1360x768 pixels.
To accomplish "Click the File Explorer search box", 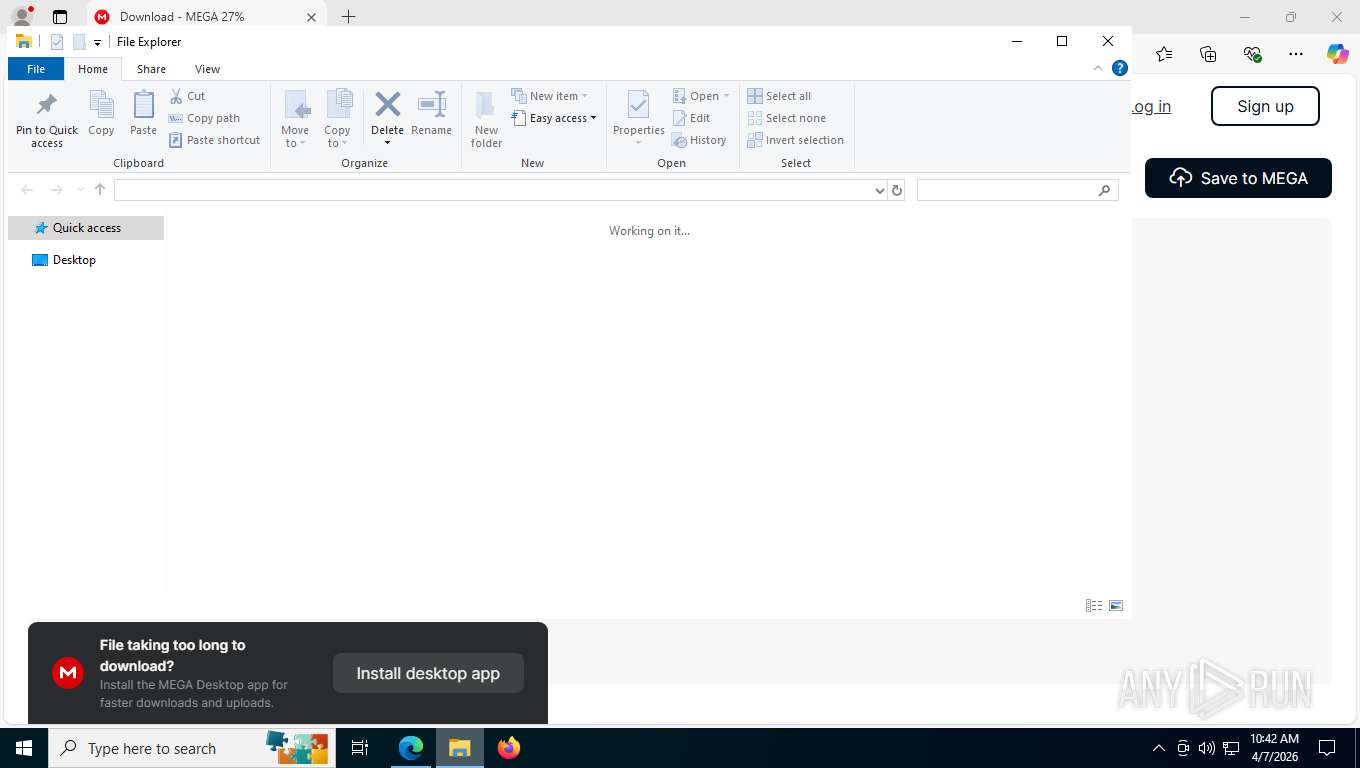I will (1017, 190).
